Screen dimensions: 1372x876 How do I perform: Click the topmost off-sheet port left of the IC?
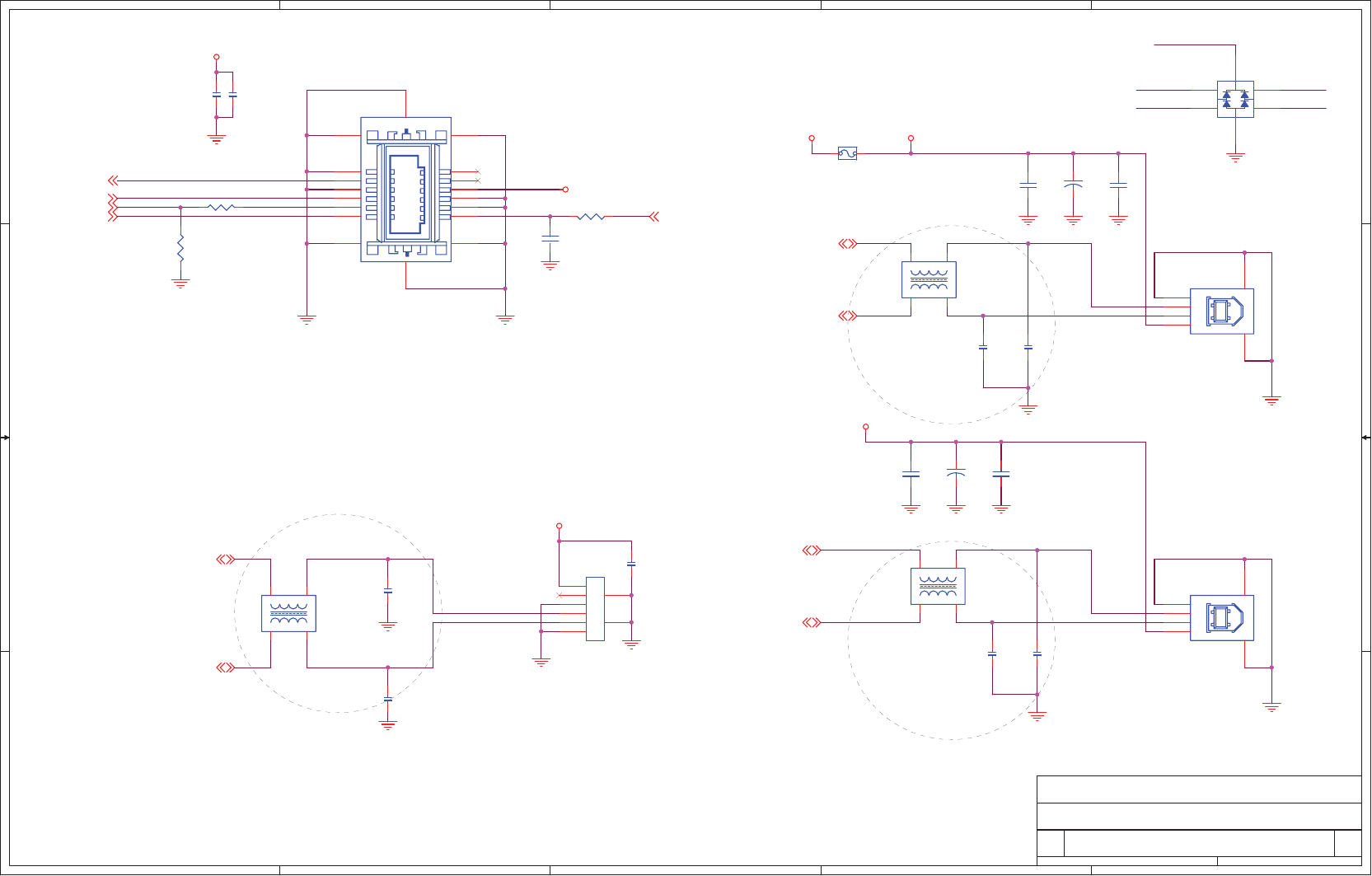click(114, 180)
